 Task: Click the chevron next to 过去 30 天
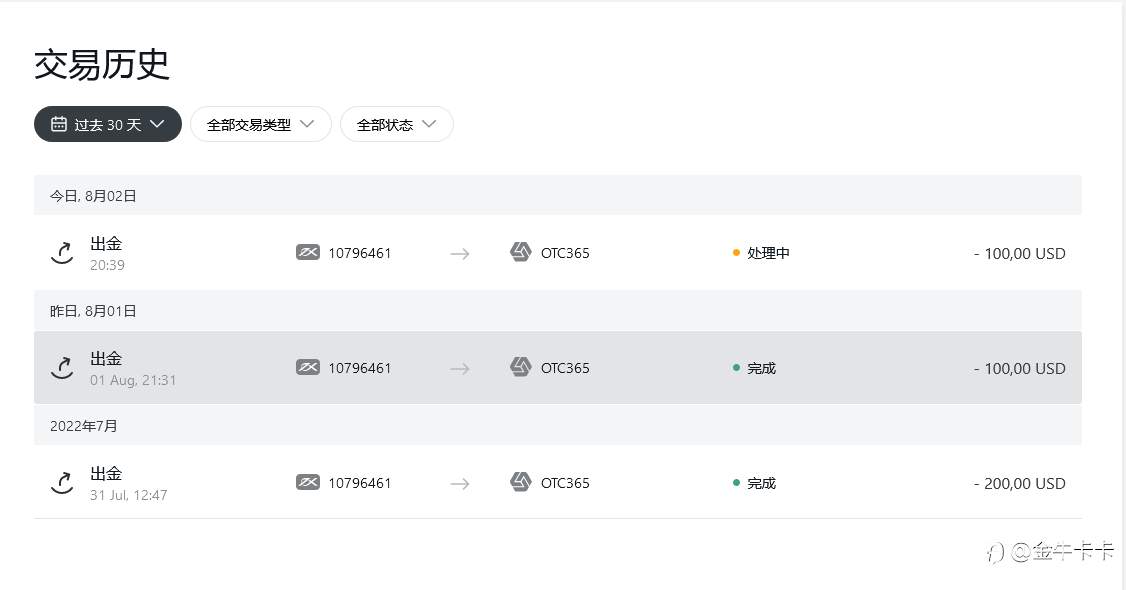tap(157, 123)
